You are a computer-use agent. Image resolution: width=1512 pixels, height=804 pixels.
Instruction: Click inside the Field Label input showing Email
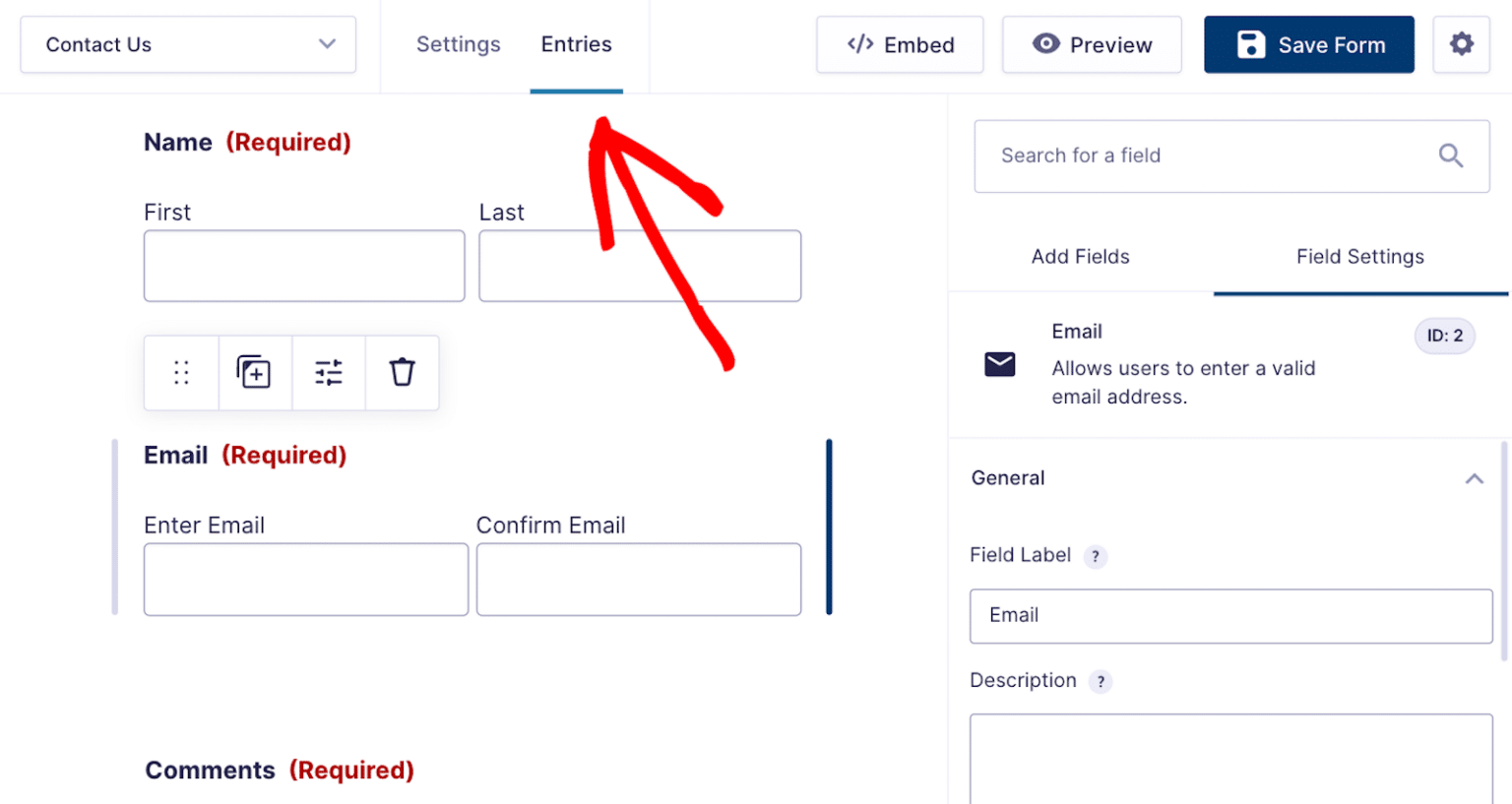tap(1229, 615)
